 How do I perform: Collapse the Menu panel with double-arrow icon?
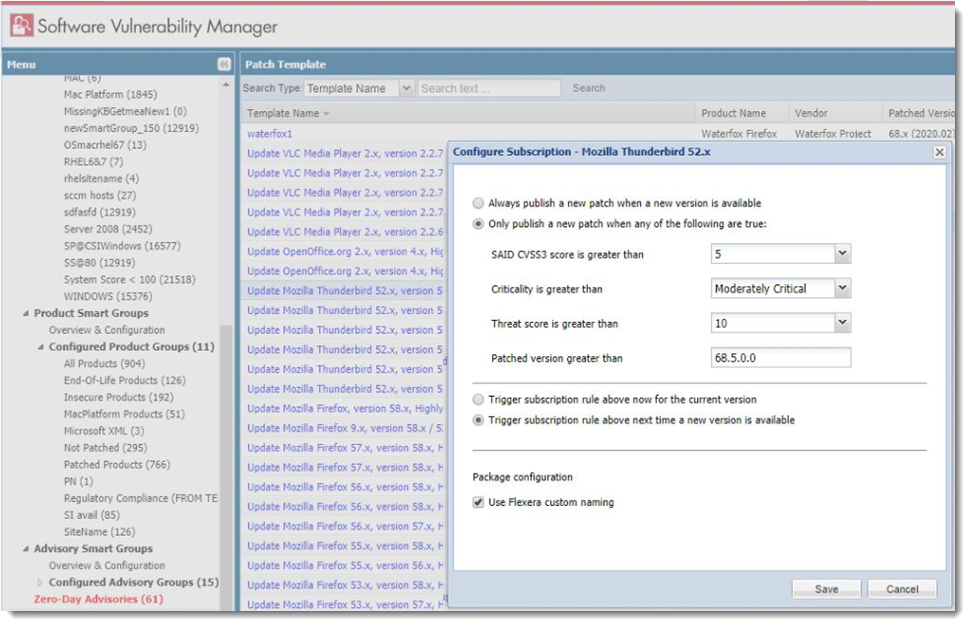point(224,64)
